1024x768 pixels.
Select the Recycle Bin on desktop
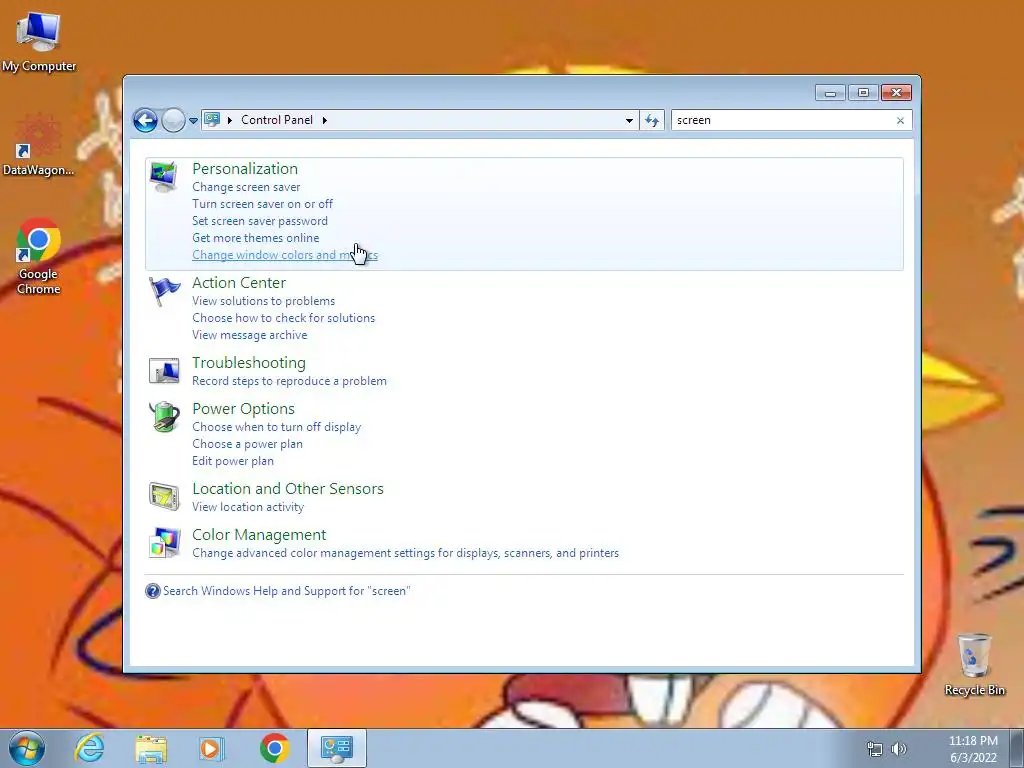coord(974,664)
